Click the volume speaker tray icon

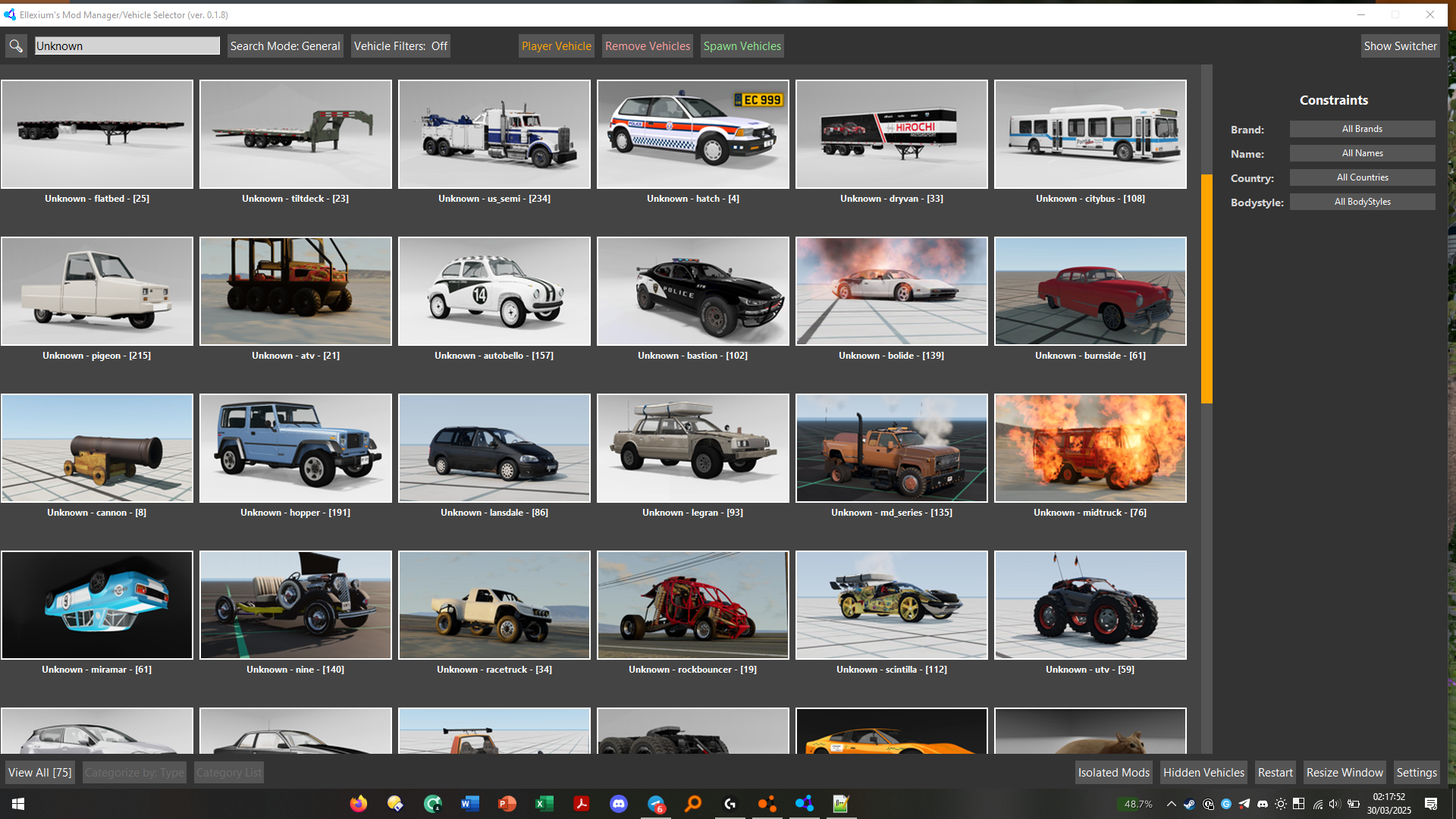click(x=1335, y=804)
